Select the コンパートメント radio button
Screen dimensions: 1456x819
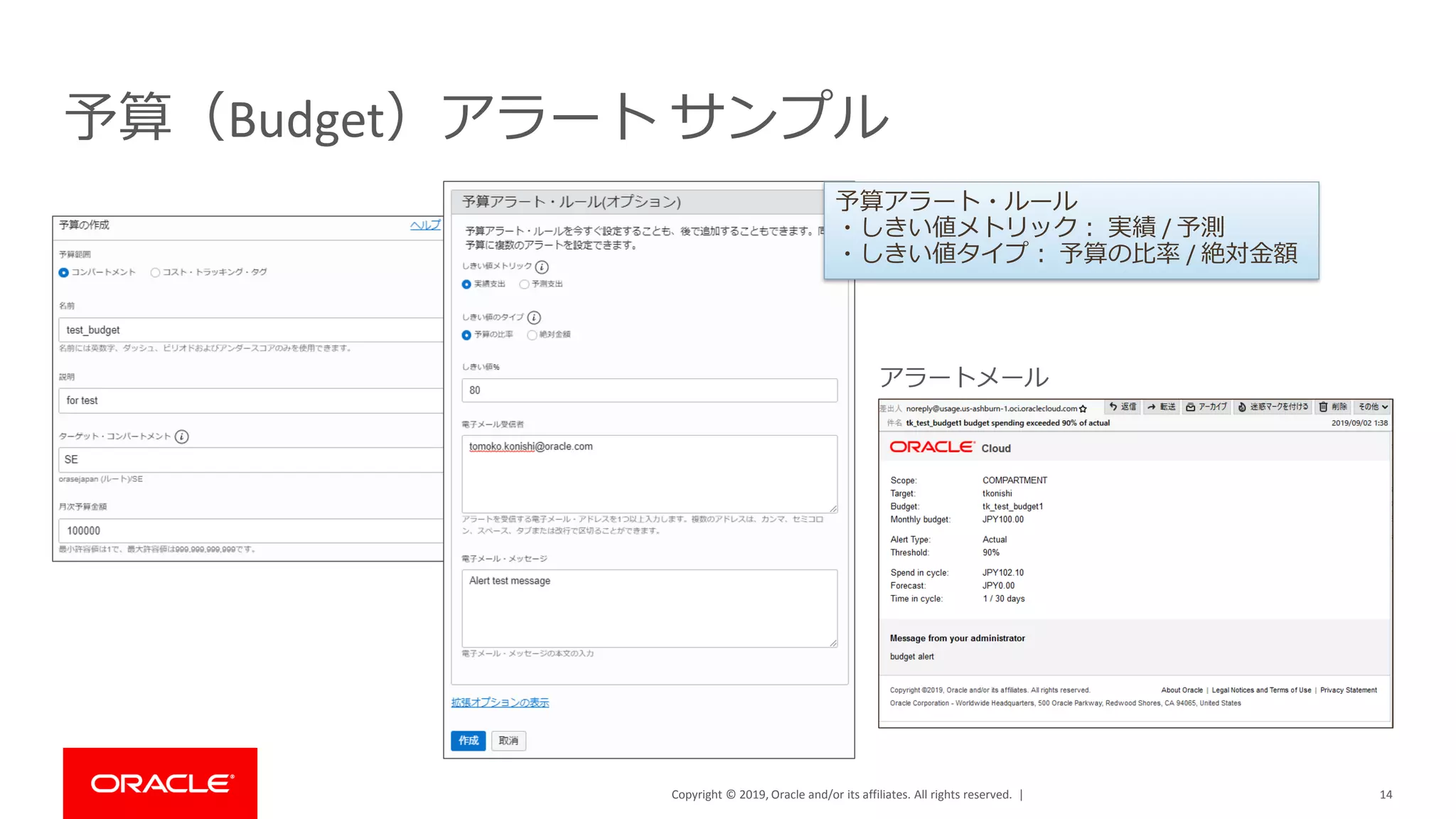pos(64,272)
